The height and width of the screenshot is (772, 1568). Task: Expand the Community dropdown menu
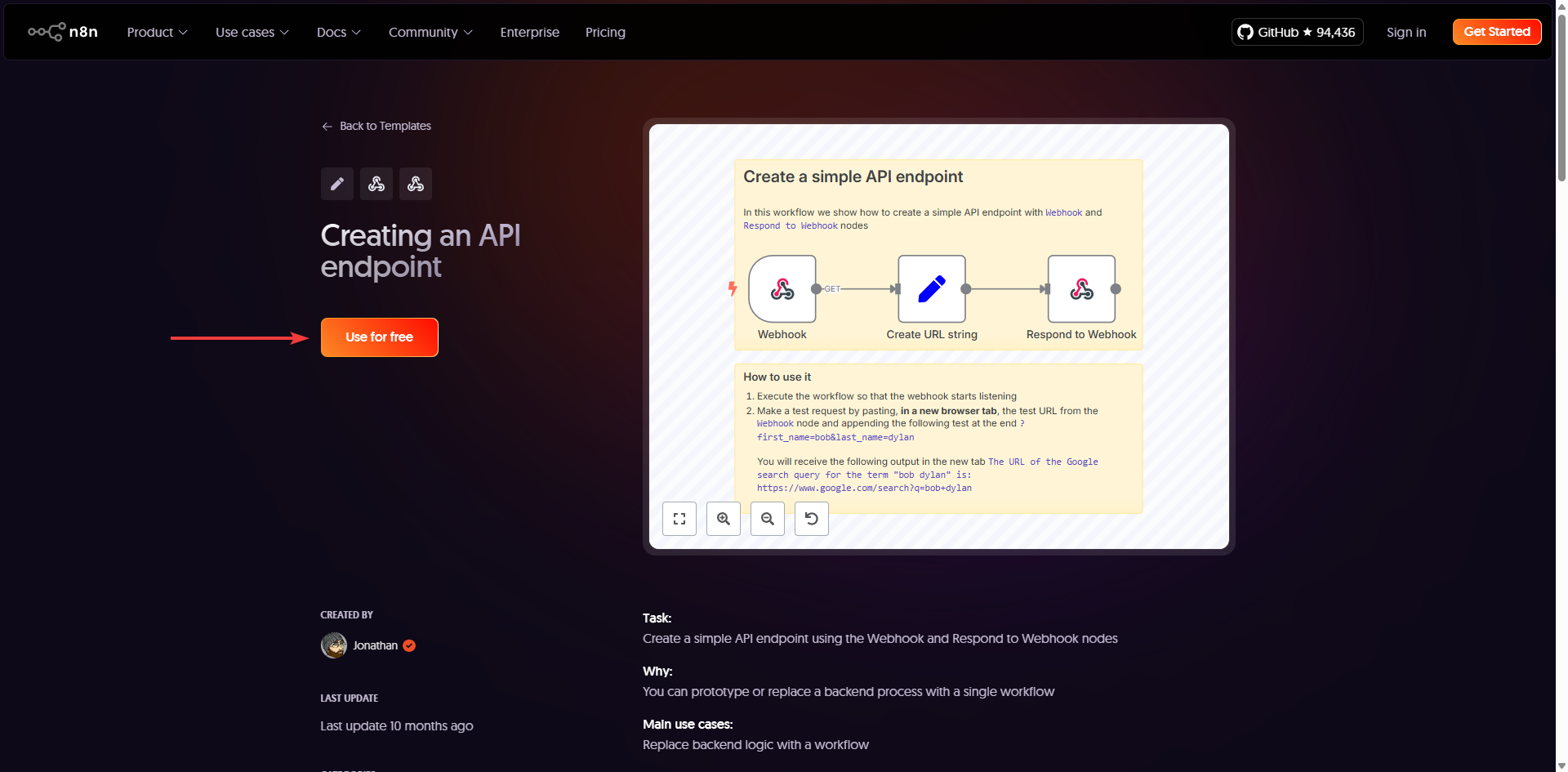pos(431,32)
